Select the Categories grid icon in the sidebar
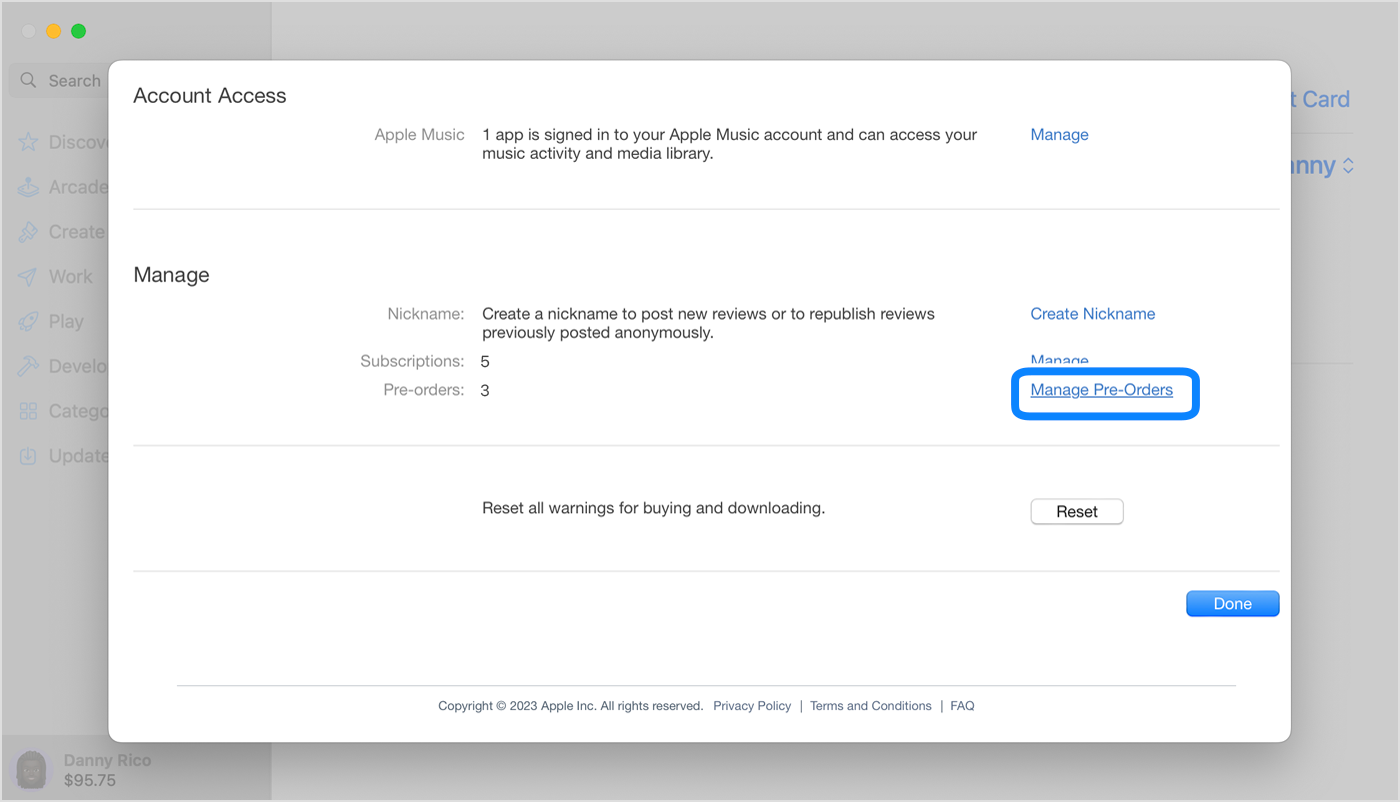This screenshot has width=1400, height=802. pos(28,411)
